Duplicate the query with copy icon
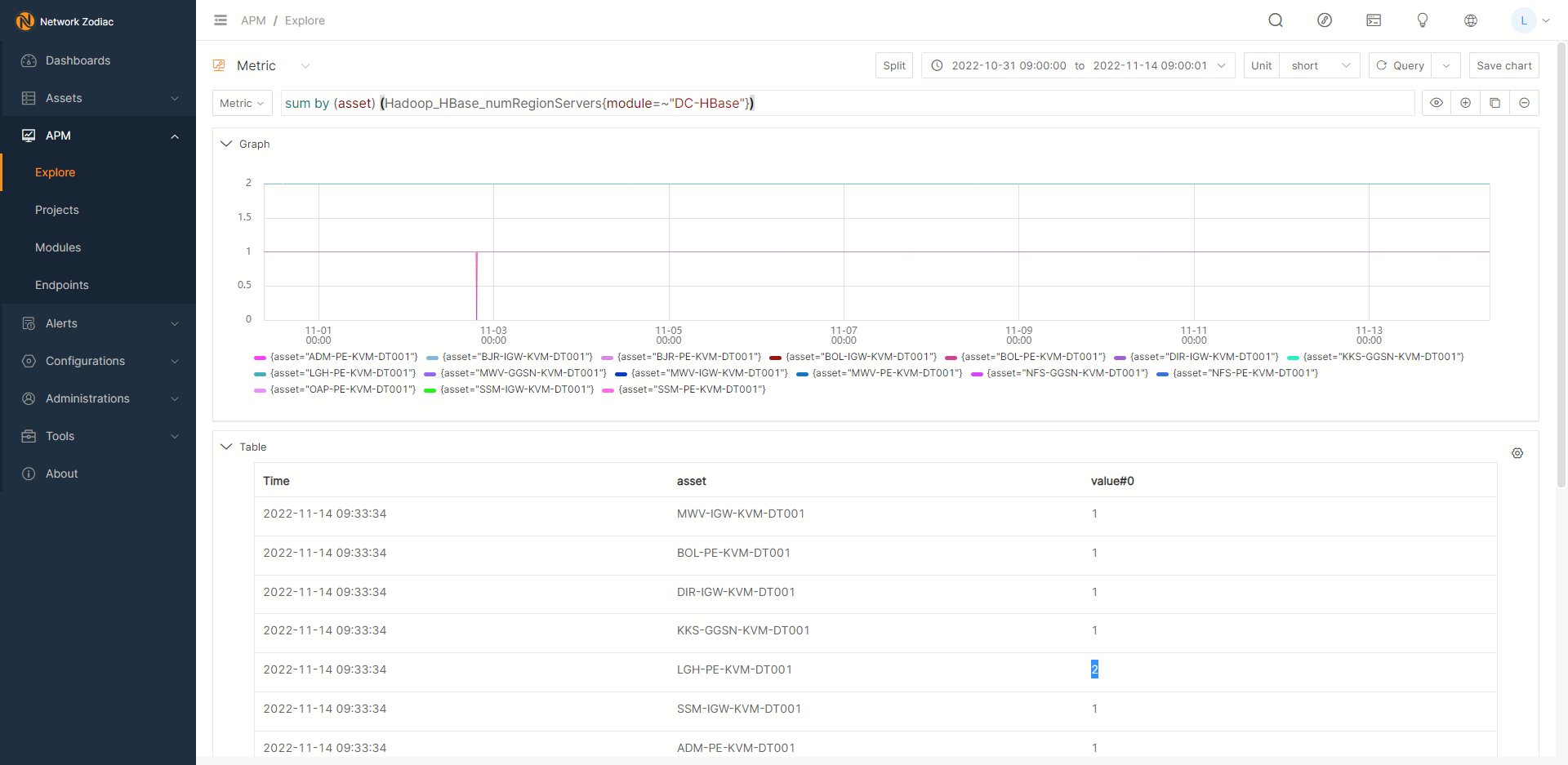Screen dimensions: 1568x765 point(1494,103)
